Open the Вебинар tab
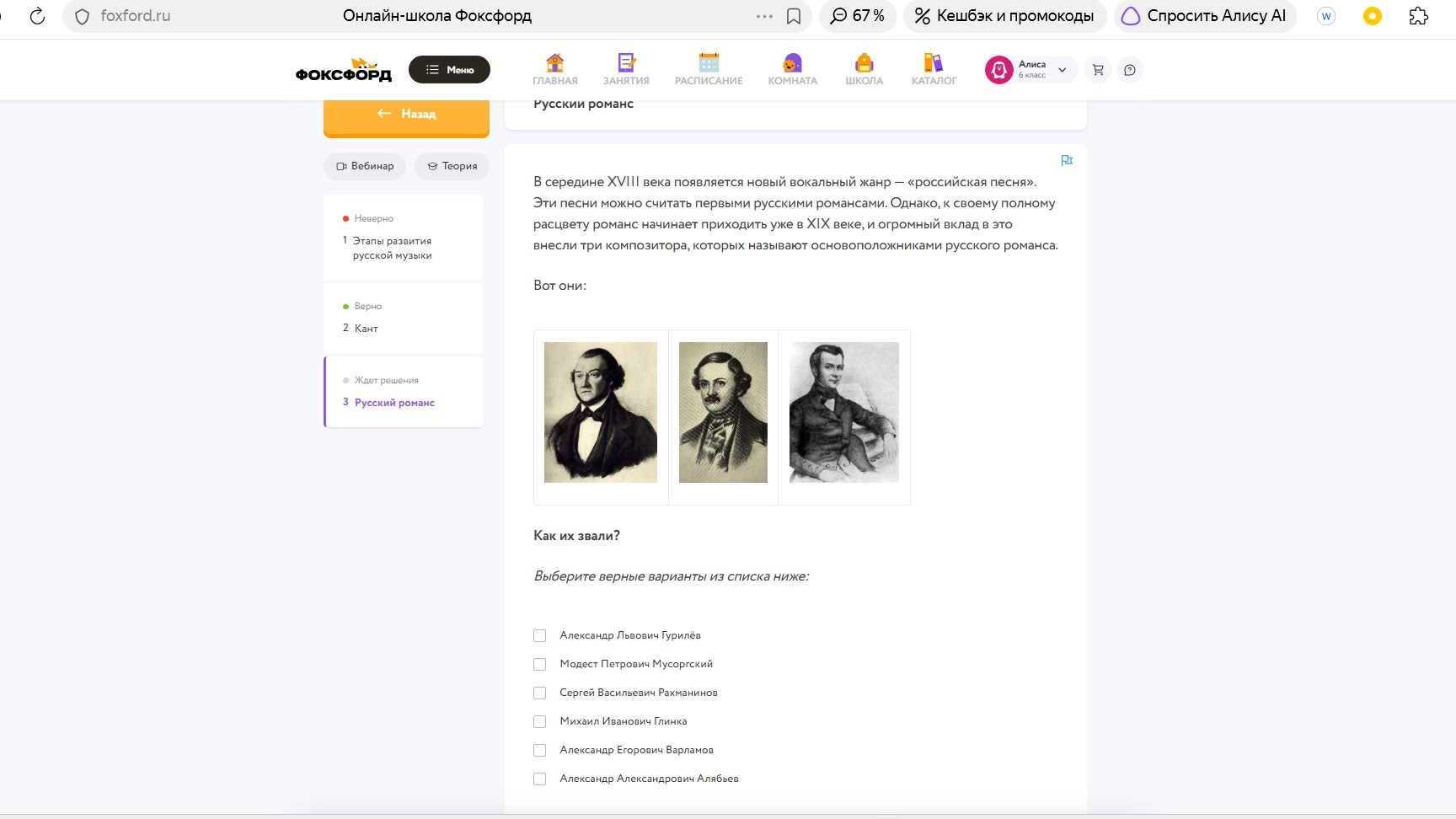Screen dimensions: 1456x819 coord(365,166)
